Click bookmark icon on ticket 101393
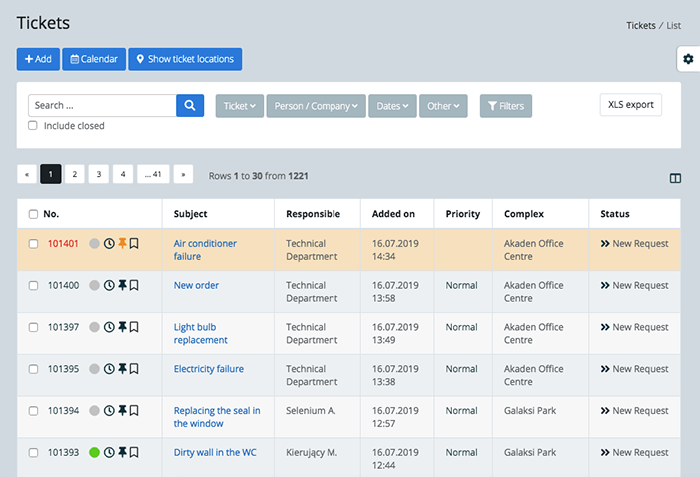 point(134,452)
